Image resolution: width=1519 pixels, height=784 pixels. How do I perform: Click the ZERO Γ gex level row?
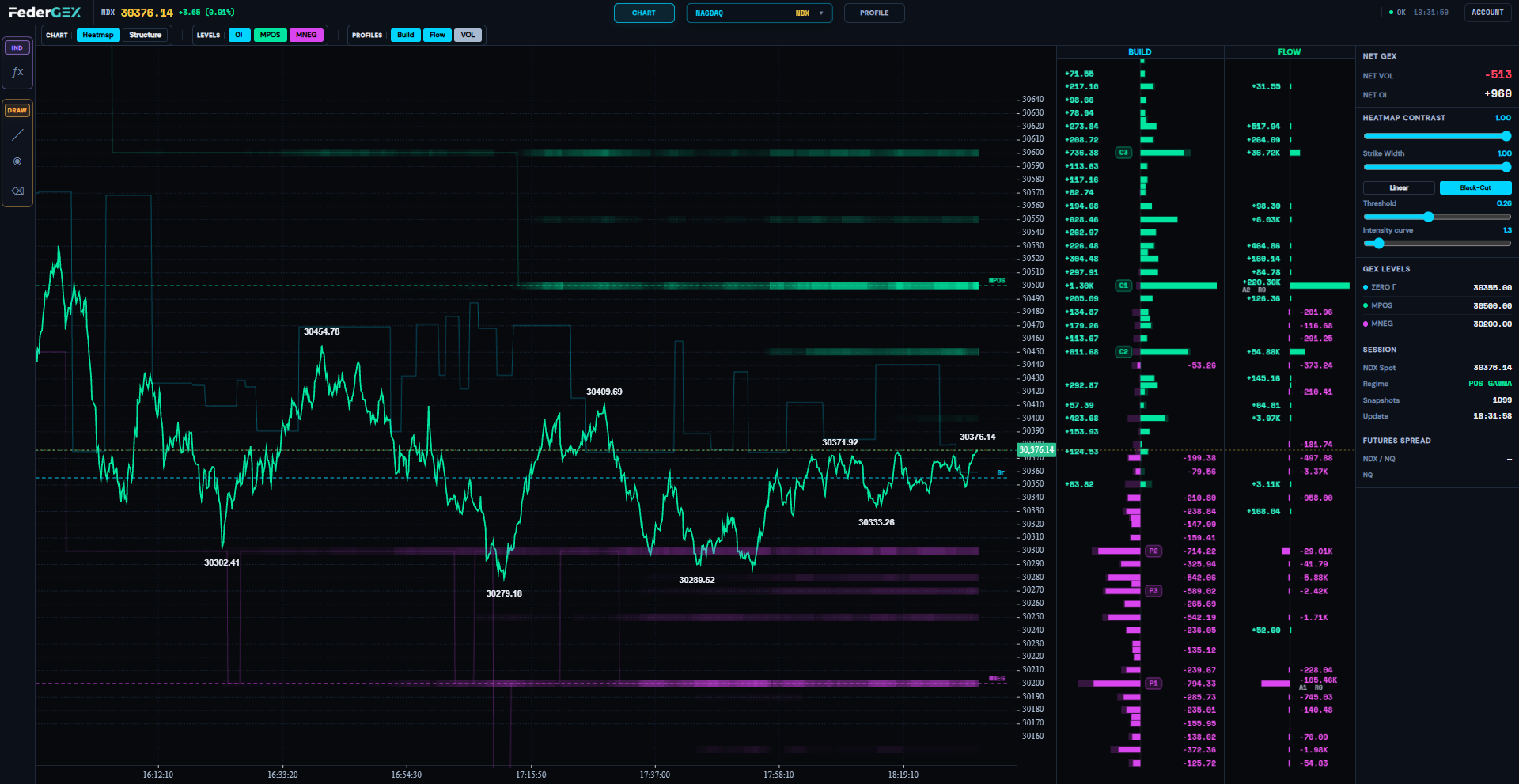(1437, 288)
